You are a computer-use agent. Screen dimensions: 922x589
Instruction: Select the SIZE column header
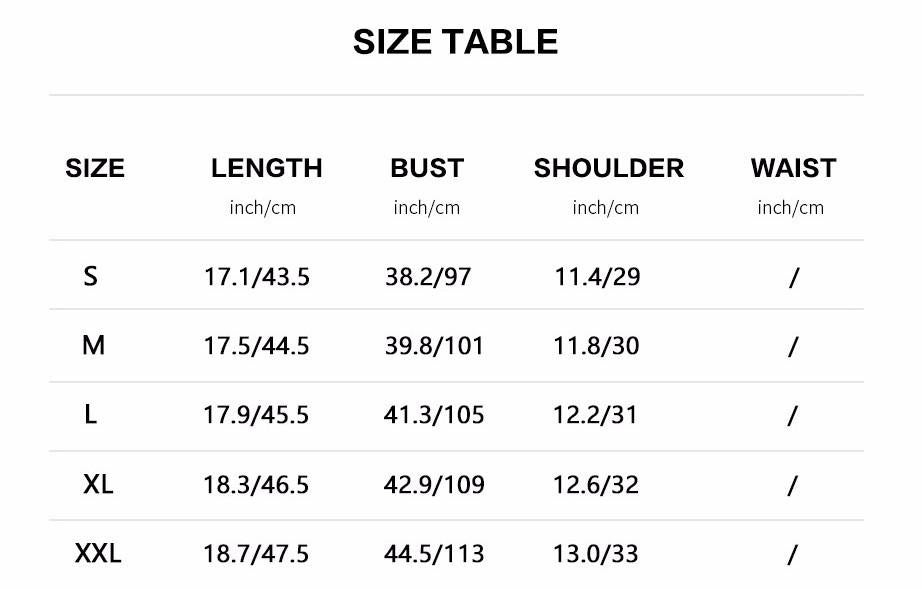click(x=95, y=168)
